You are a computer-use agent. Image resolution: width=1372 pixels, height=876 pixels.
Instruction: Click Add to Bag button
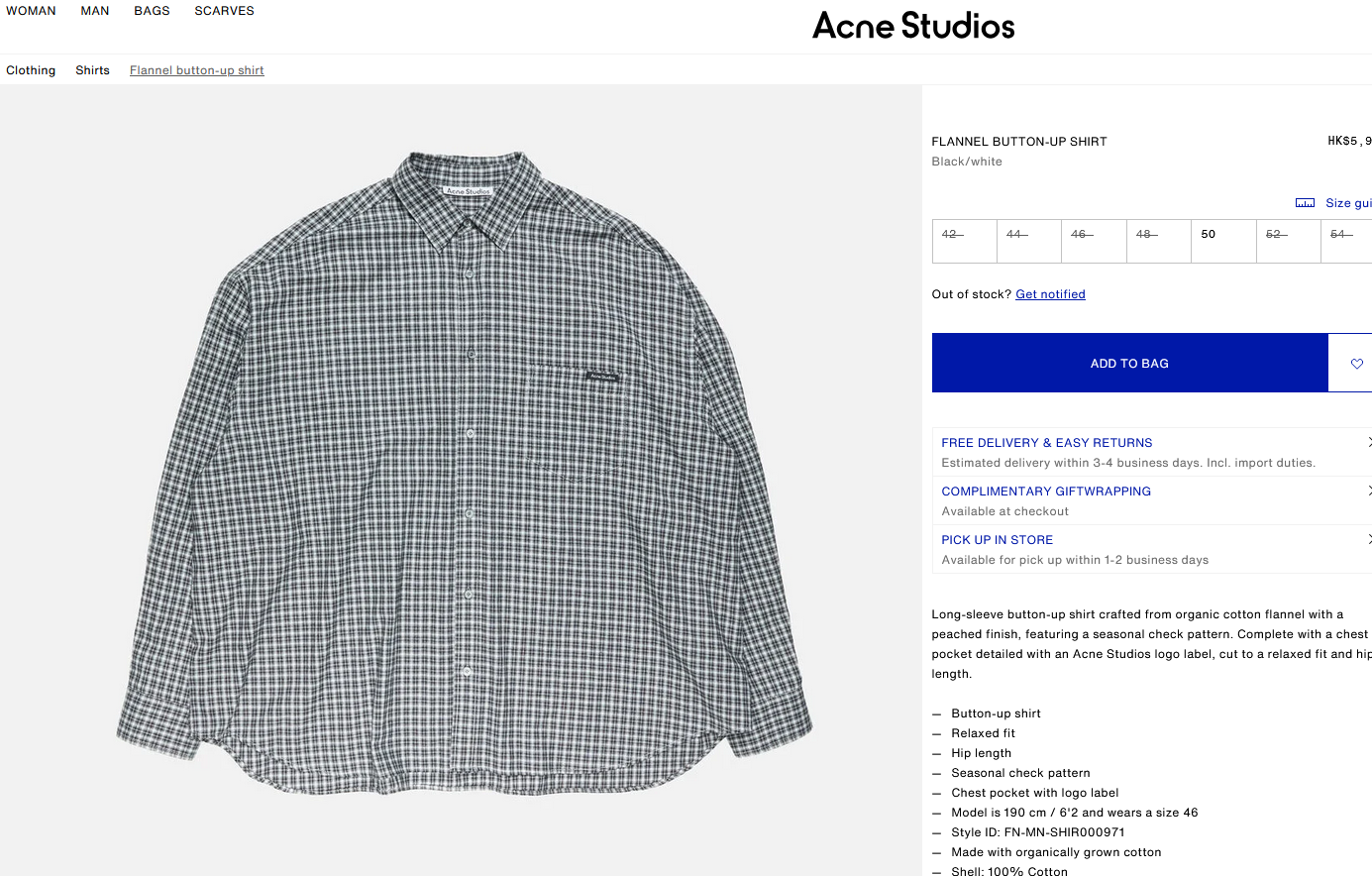coord(1129,364)
